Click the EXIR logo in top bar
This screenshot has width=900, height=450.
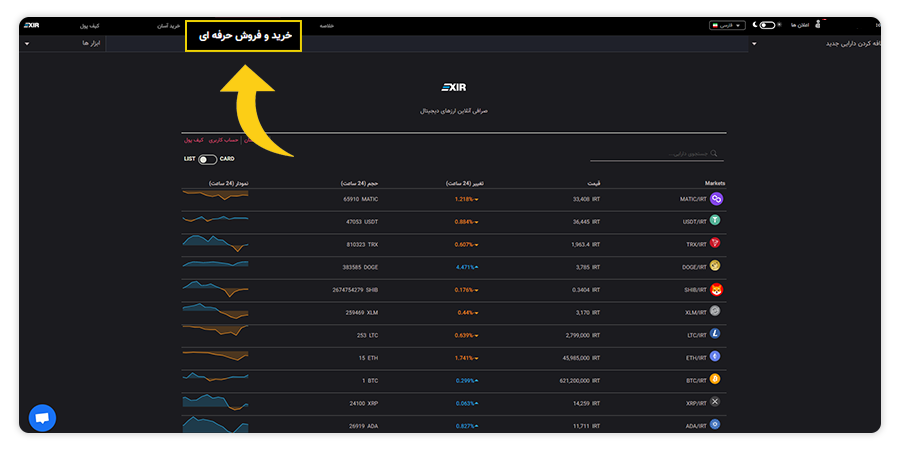click(x=32, y=26)
